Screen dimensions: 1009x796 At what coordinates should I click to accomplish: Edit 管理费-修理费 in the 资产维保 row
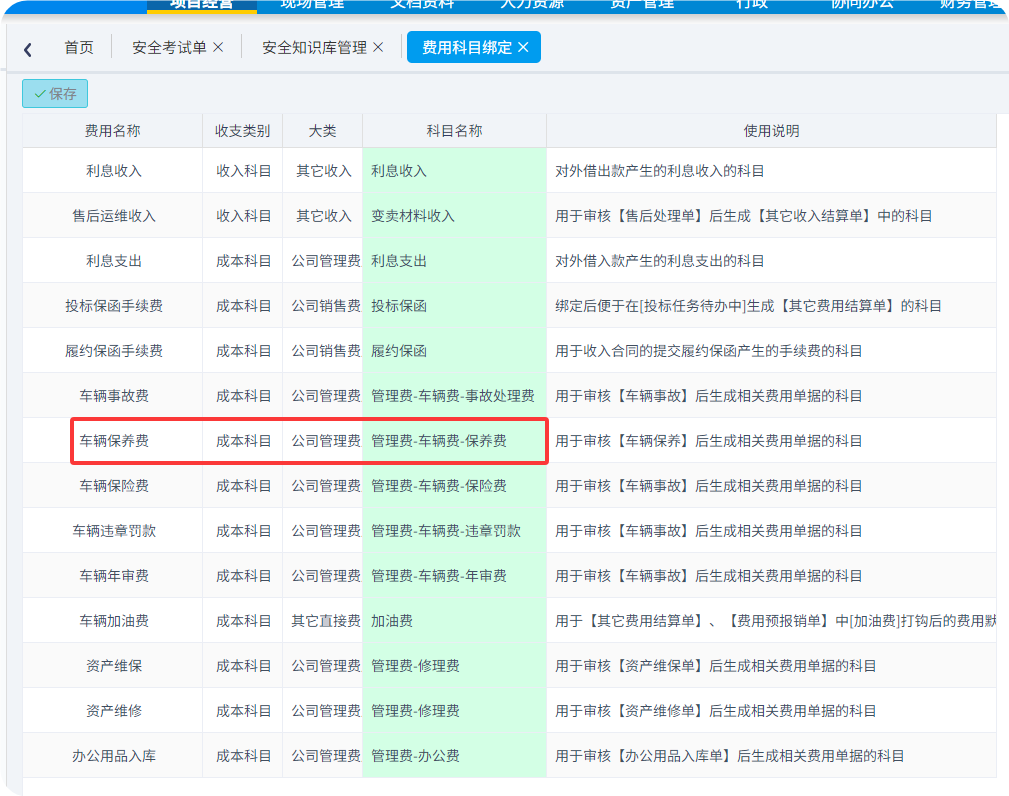point(454,666)
